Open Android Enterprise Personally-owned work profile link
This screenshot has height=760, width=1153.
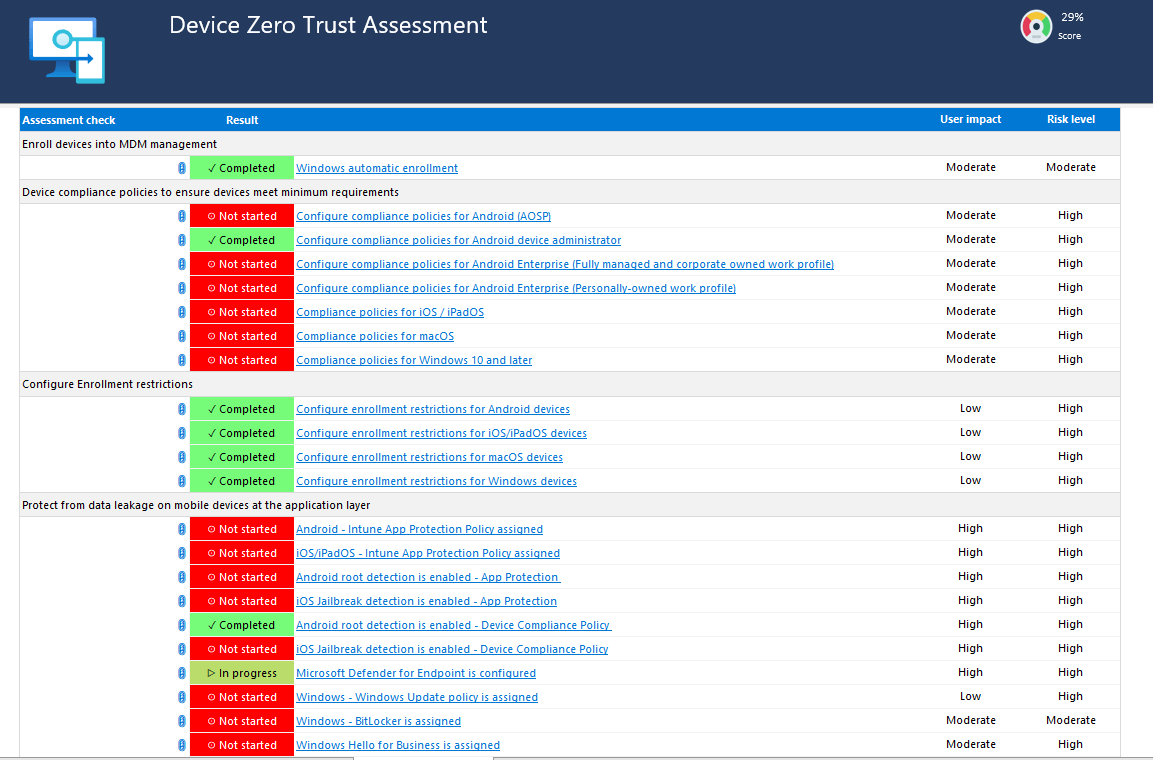(x=515, y=288)
